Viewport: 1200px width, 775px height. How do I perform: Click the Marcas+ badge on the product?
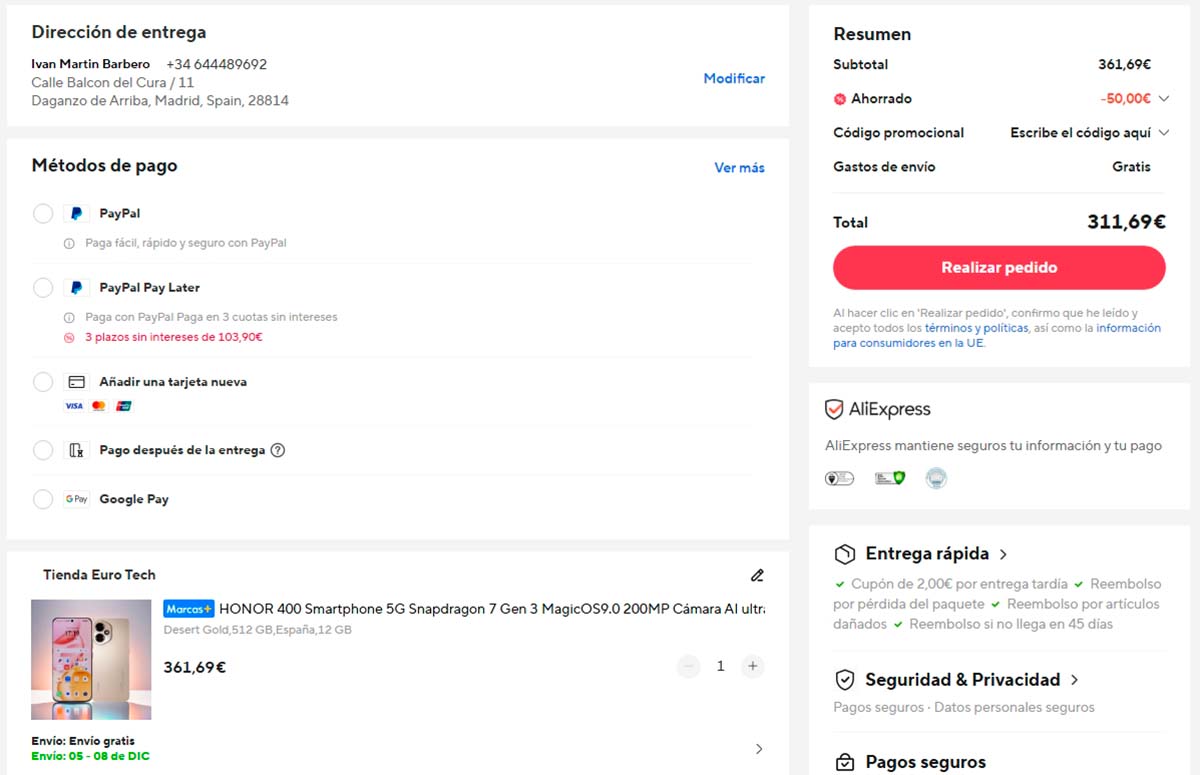tap(189, 608)
